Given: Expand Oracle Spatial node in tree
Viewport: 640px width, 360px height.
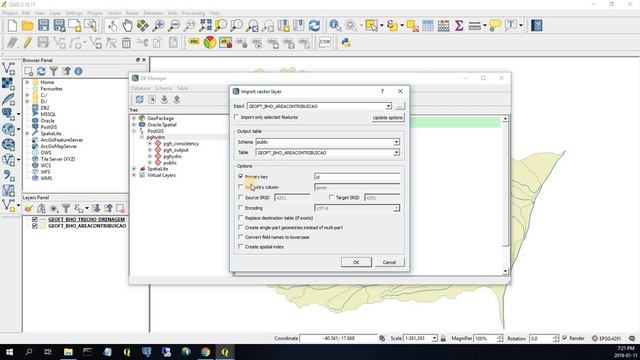Looking at the screenshot, I should (134, 124).
